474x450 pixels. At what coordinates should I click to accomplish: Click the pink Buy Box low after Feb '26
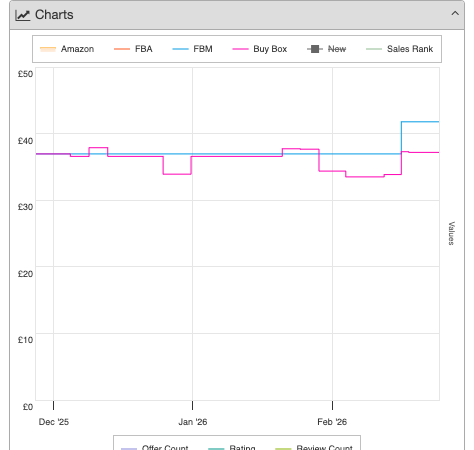365,177
